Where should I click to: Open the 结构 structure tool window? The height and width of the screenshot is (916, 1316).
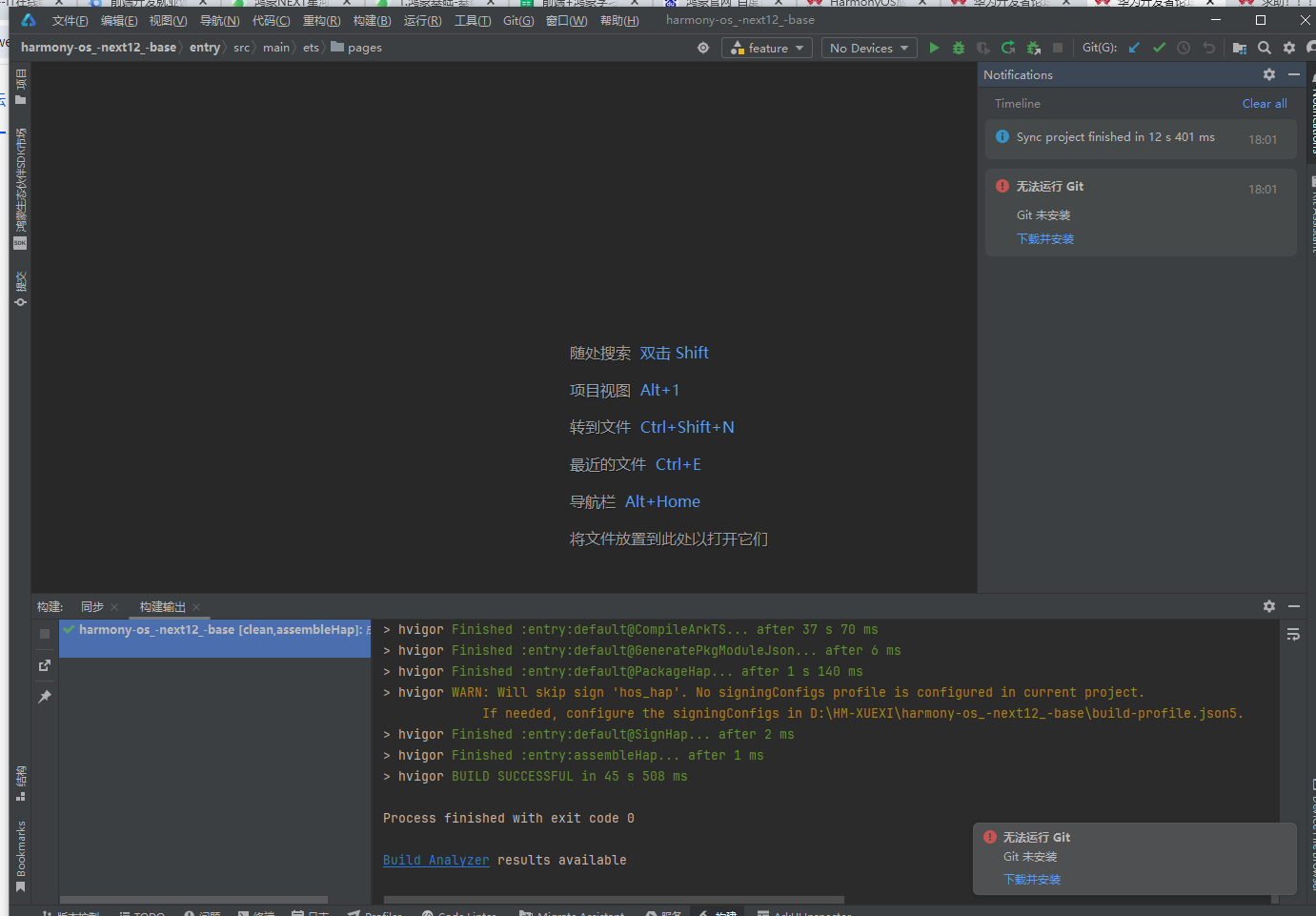coord(20,784)
